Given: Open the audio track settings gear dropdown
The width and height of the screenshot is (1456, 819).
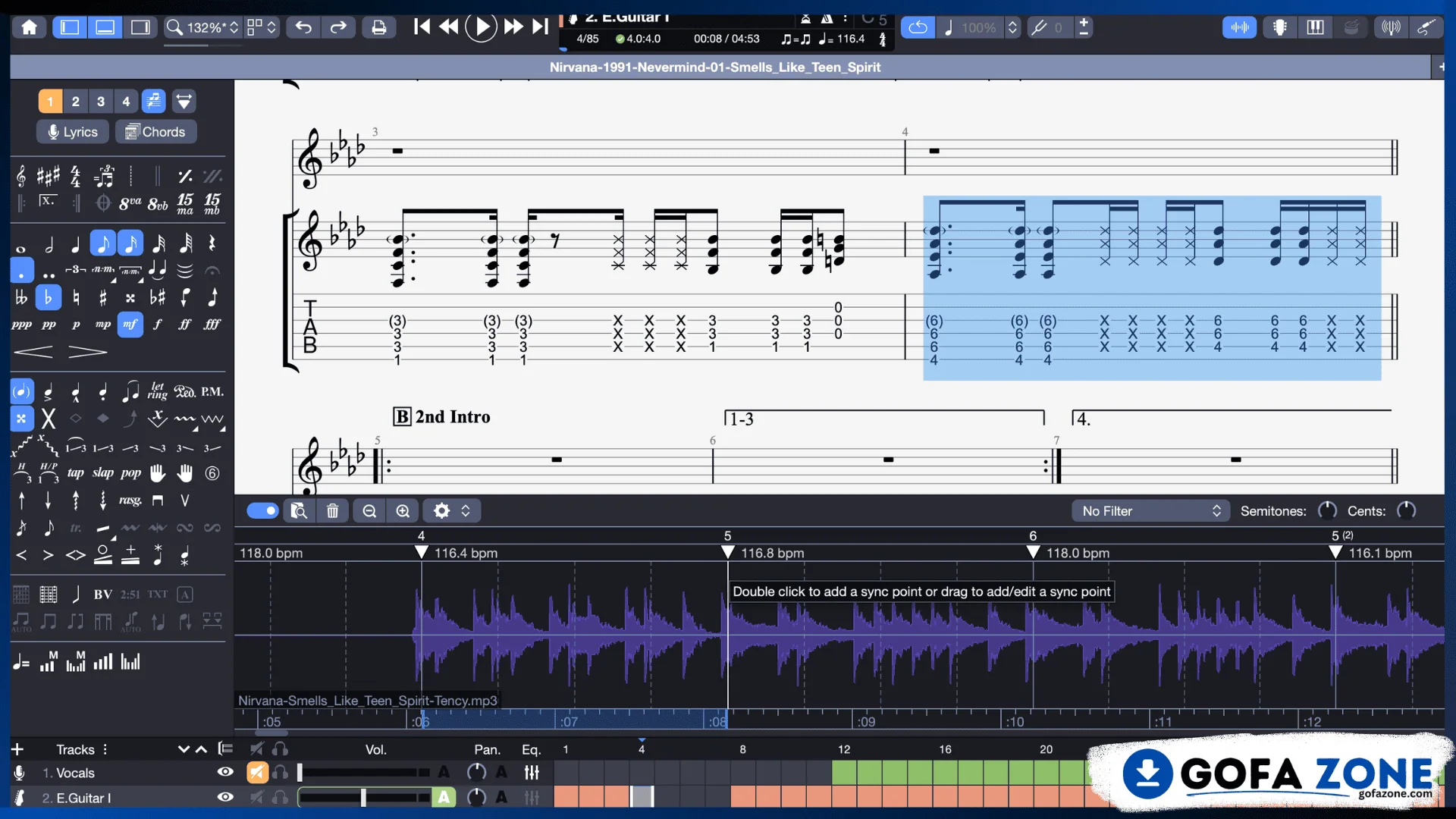Looking at the screenshot, I should pos(451,510).
